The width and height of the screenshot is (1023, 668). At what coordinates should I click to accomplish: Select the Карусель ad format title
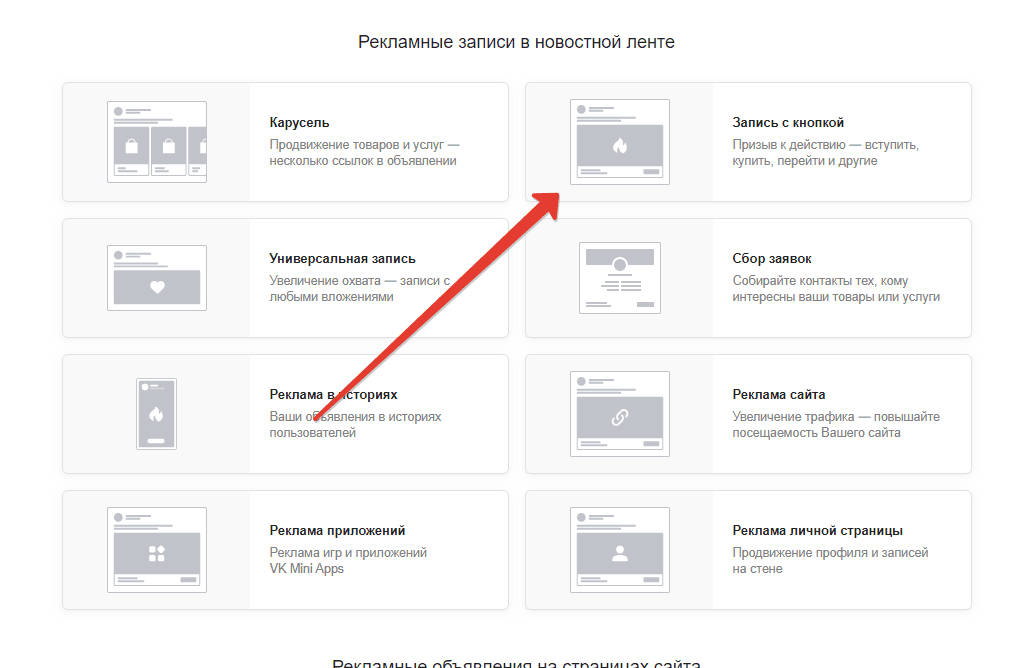[299, 123]
